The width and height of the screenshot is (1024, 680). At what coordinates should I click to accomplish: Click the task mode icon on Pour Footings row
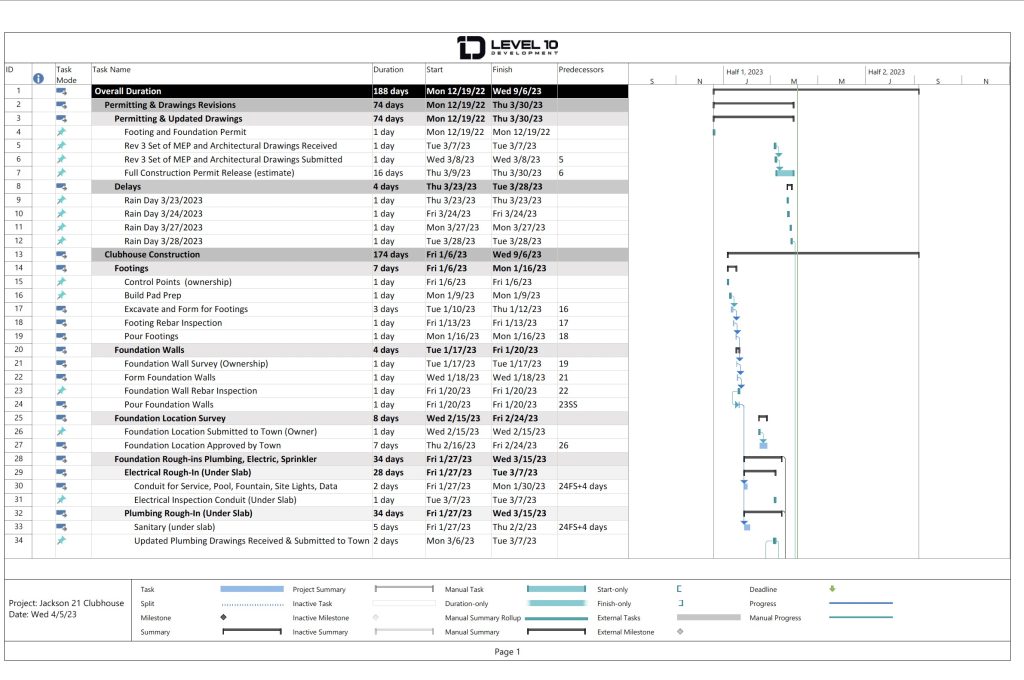[x=61, y=336]
